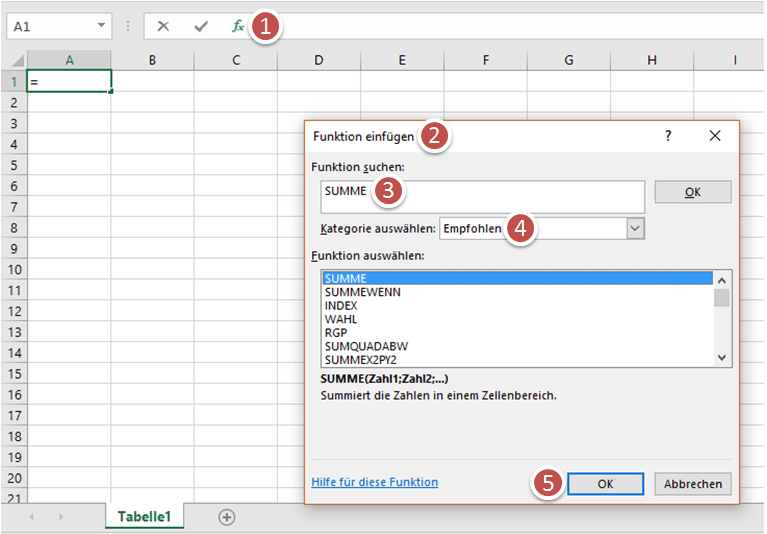Click the Abbrechen button
The image size is (767, 534).
coord(693,484)
